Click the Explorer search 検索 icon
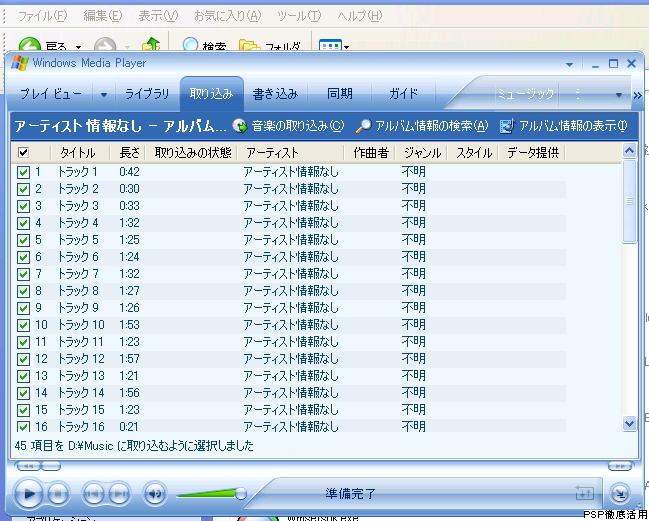This screenshot has width=649, height=521. point(190,44)
